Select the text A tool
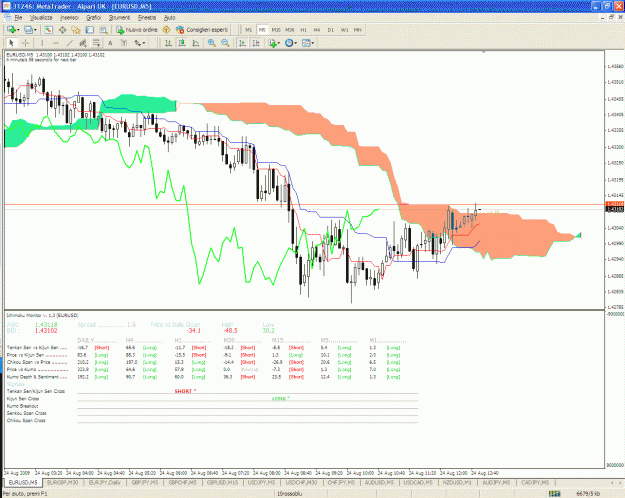 [x=110, y=43]
